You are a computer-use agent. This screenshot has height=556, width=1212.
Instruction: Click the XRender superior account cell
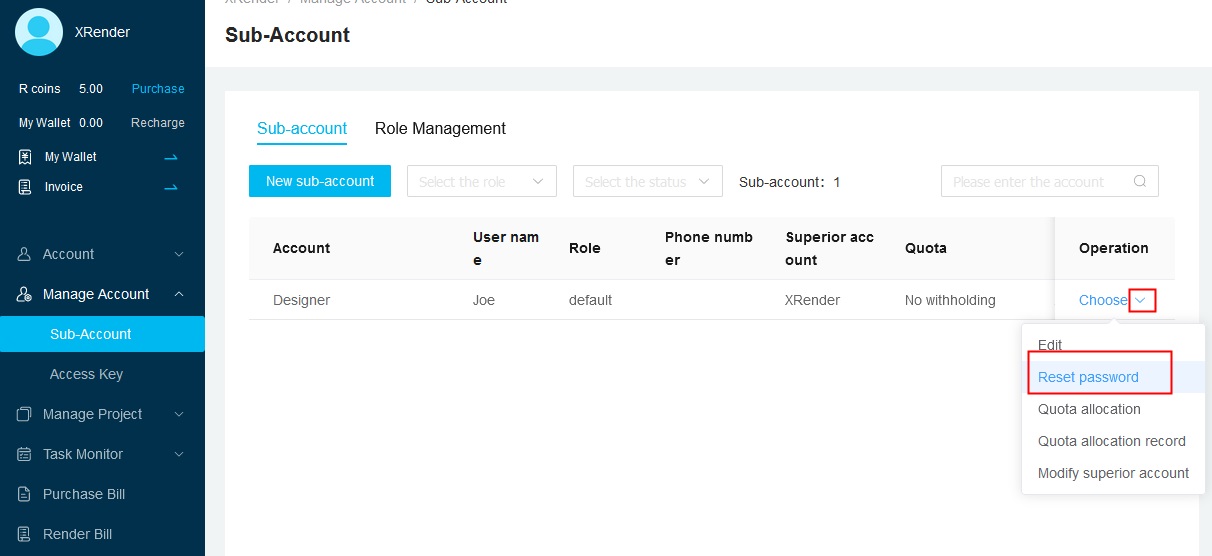(812, 300)
